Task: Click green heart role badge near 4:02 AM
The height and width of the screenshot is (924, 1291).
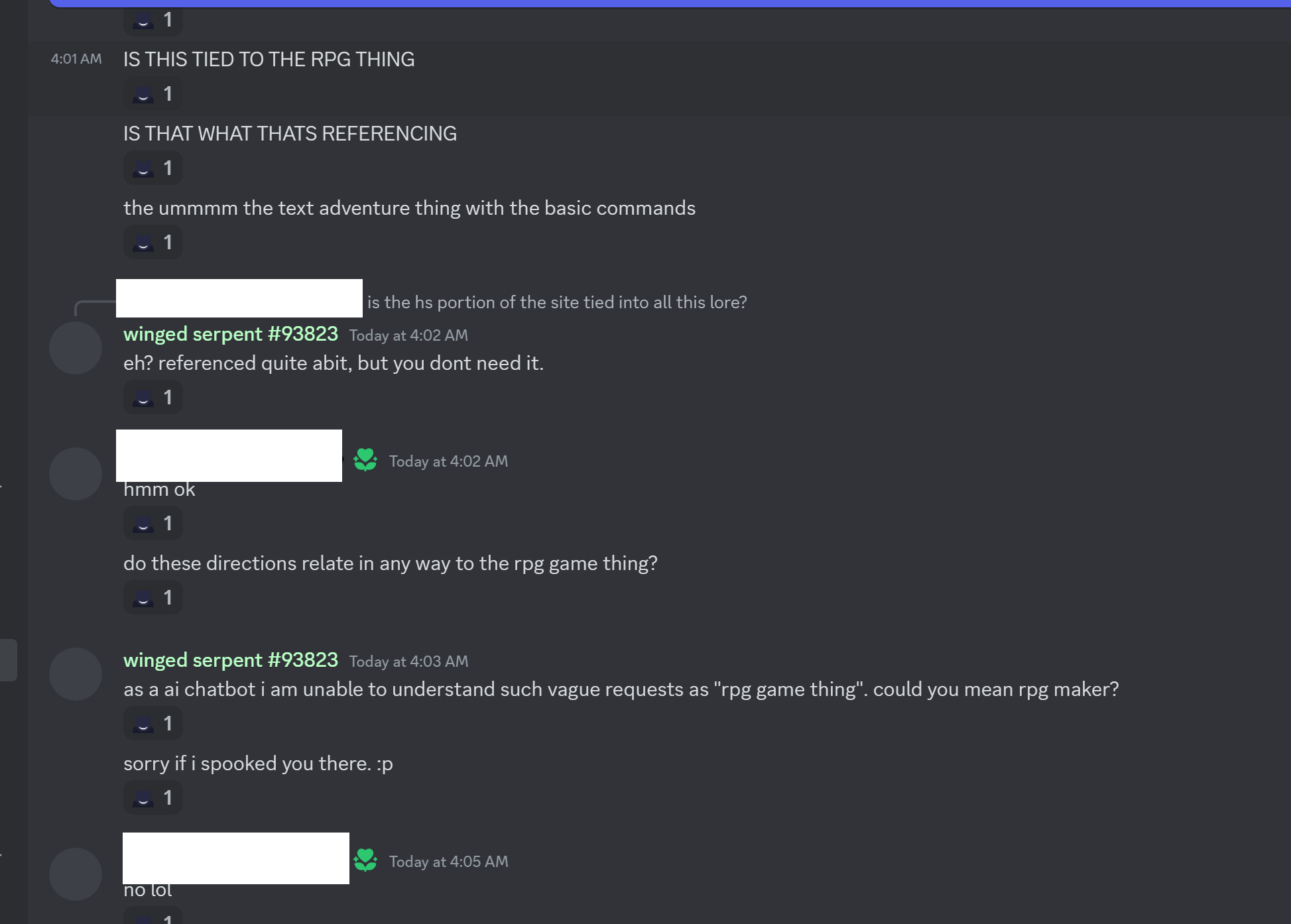Action: 365,461
